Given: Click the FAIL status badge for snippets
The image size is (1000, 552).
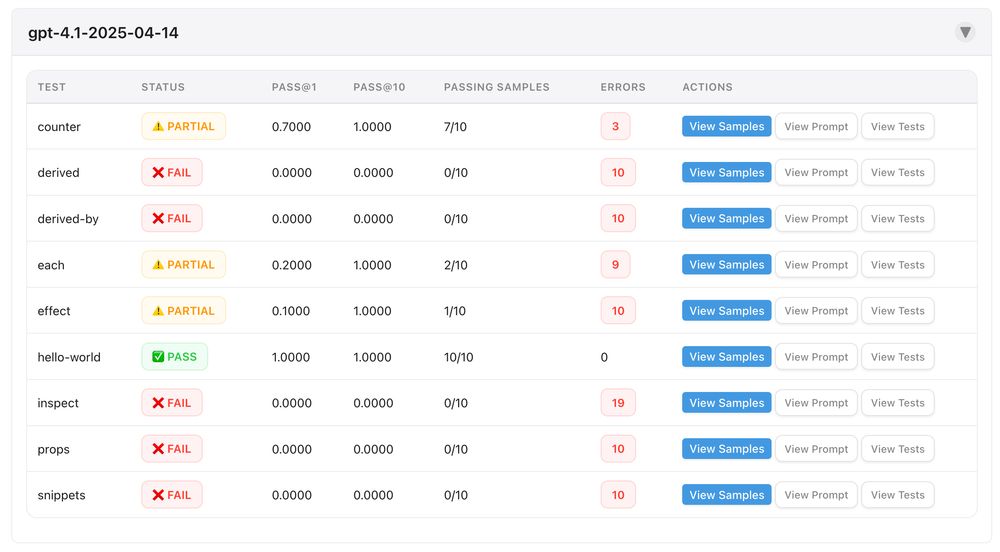Looking at the screenshot, I should point(172,495).
